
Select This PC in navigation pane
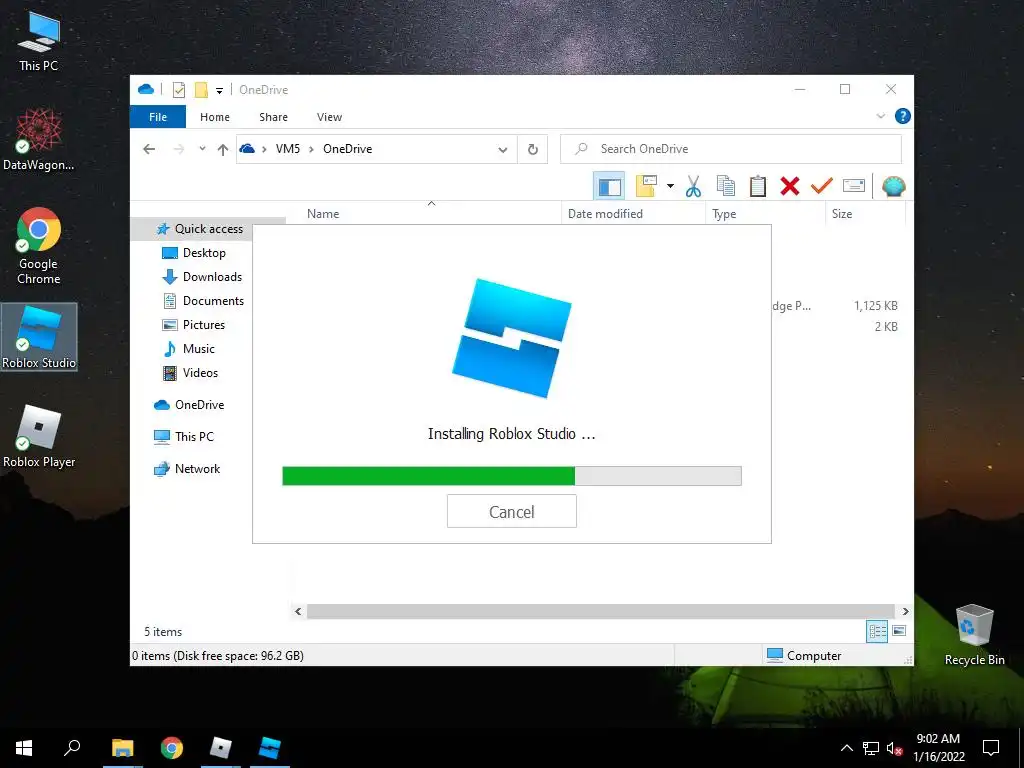point(183,437)
